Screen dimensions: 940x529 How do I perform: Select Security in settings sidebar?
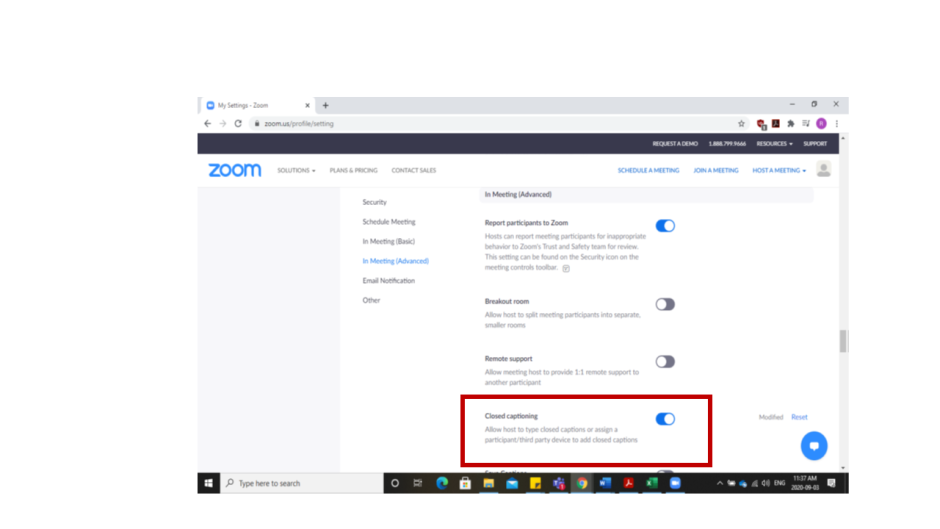pyautogui.click(x=375, y=202)
